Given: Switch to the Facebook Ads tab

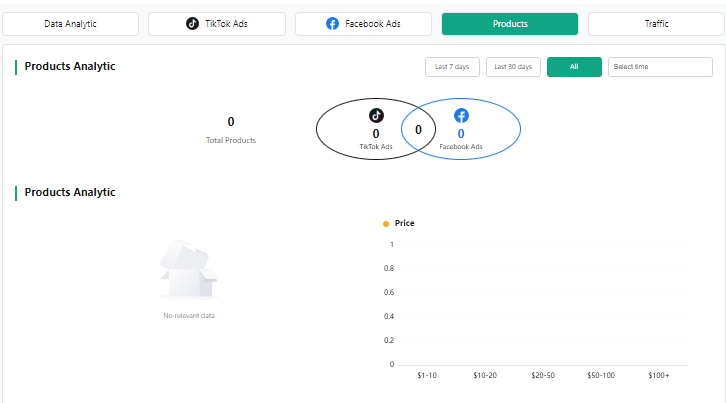Looking at the screenshot, I should pyautogui.click(x=363, y=24).
